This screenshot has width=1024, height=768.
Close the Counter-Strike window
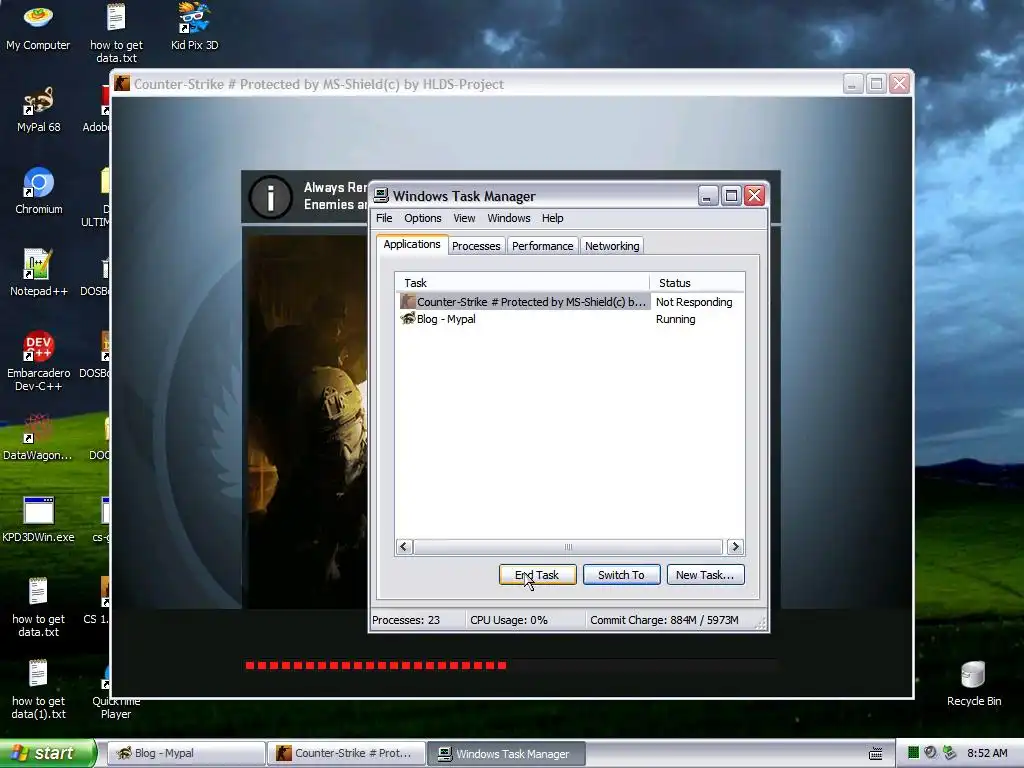click(899, 84)
